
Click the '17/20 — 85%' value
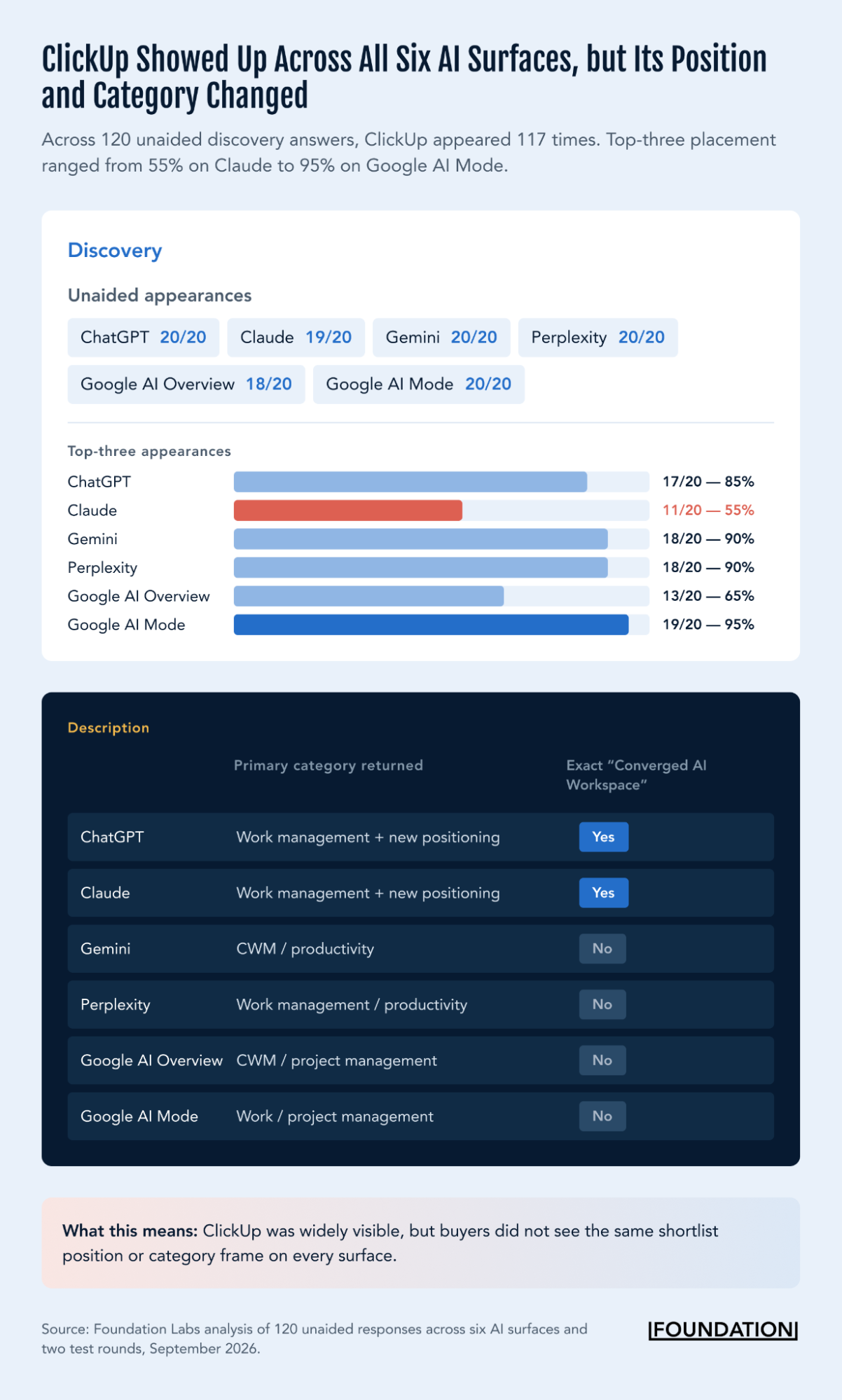708,482
